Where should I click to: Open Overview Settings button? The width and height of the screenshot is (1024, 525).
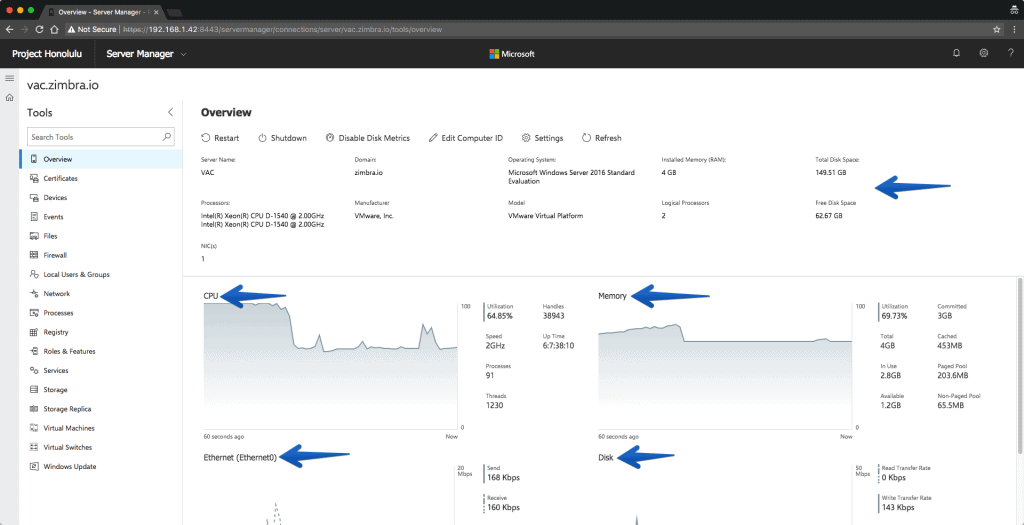pyautogui.click(x=543, y=138)
